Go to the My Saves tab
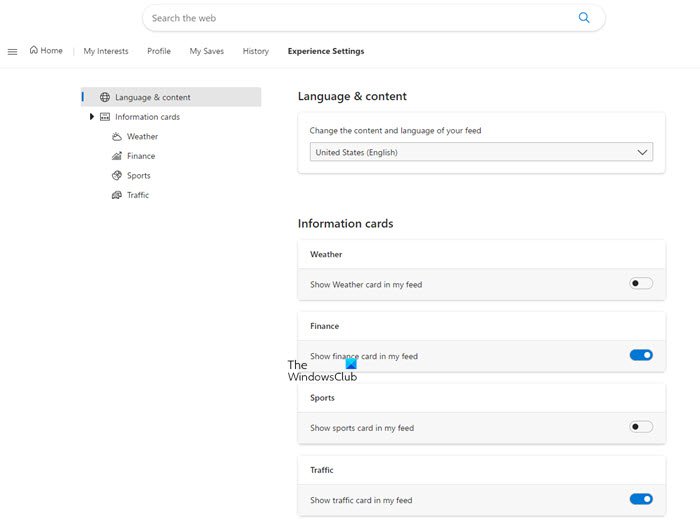The width and height of the screenshot is (700, 528). (x=207, y=51)
